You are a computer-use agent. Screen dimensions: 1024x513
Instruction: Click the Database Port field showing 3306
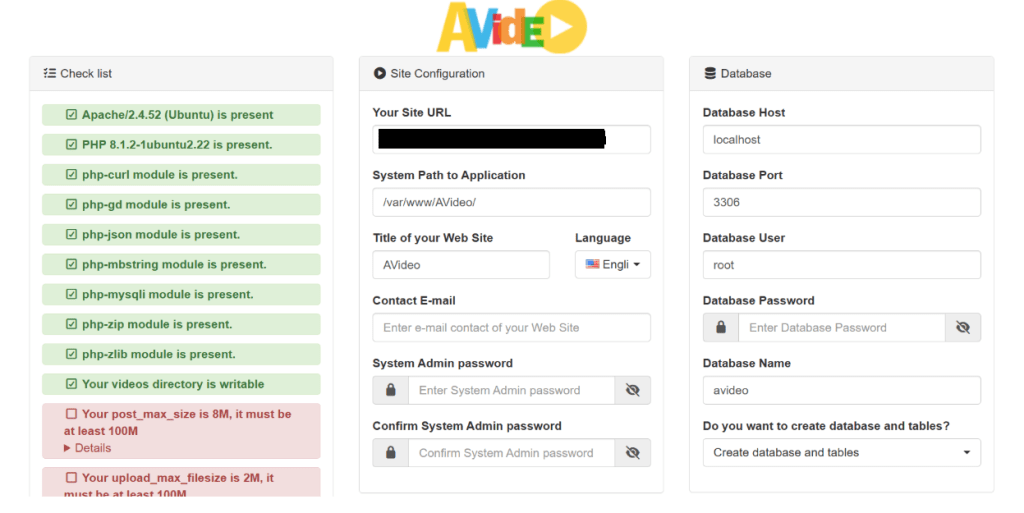pyautogui.click(x=841, y=202)
